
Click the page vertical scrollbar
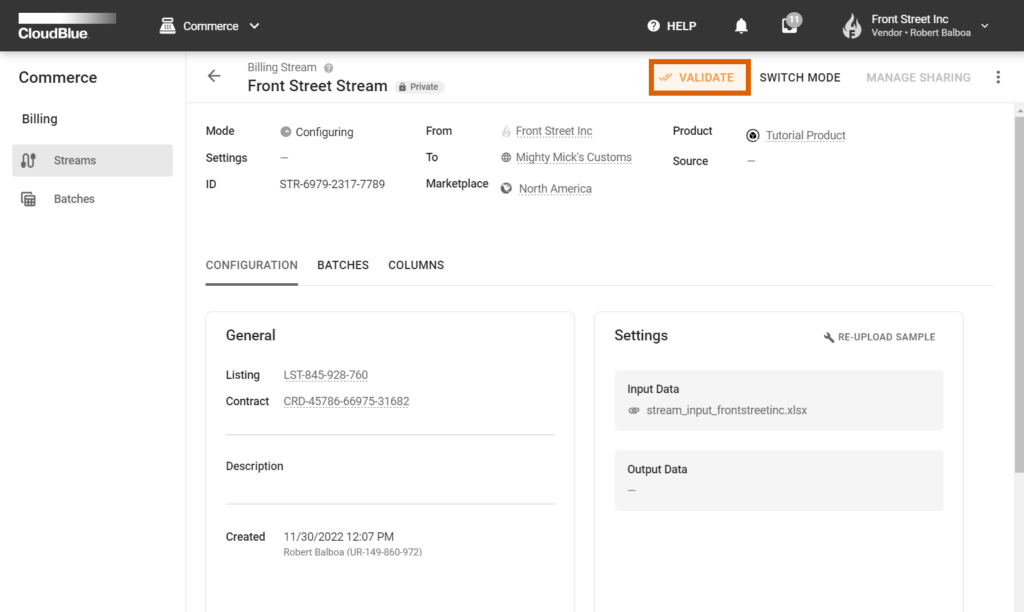[1019, 294]
